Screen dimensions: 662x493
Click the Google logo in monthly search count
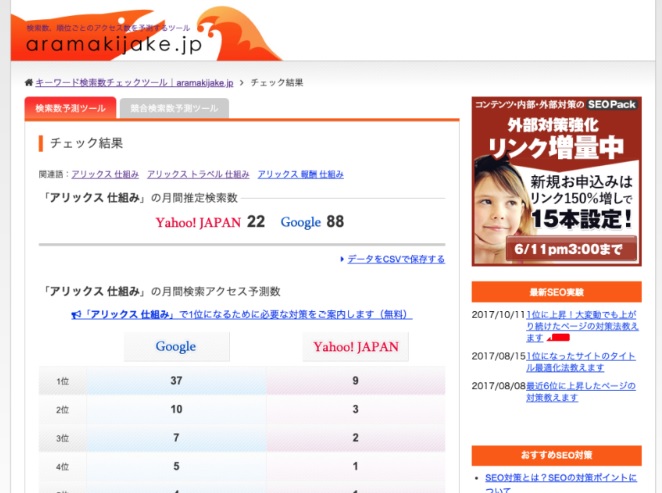tap(300, 222)
